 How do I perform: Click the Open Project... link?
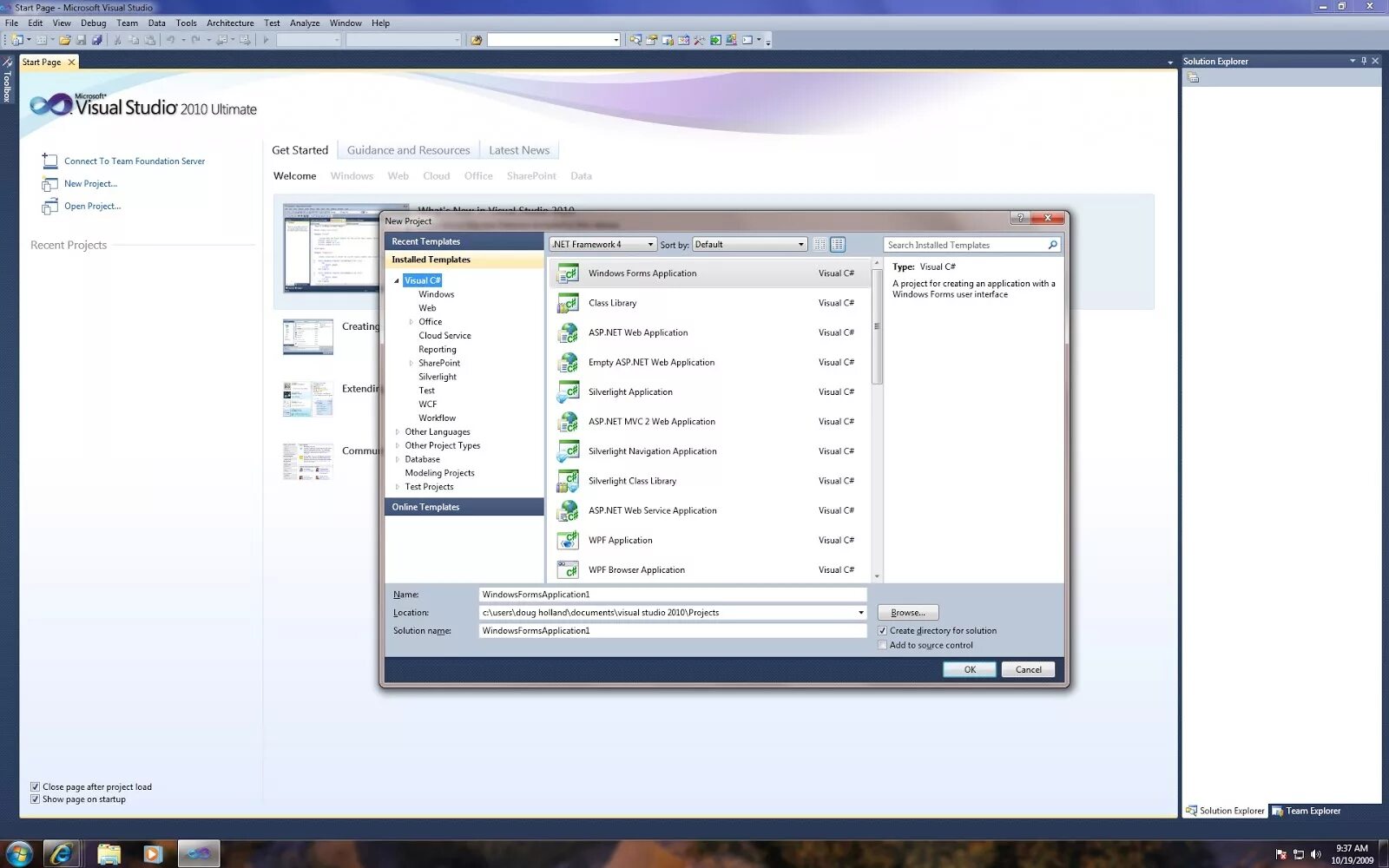coord(93,207)
